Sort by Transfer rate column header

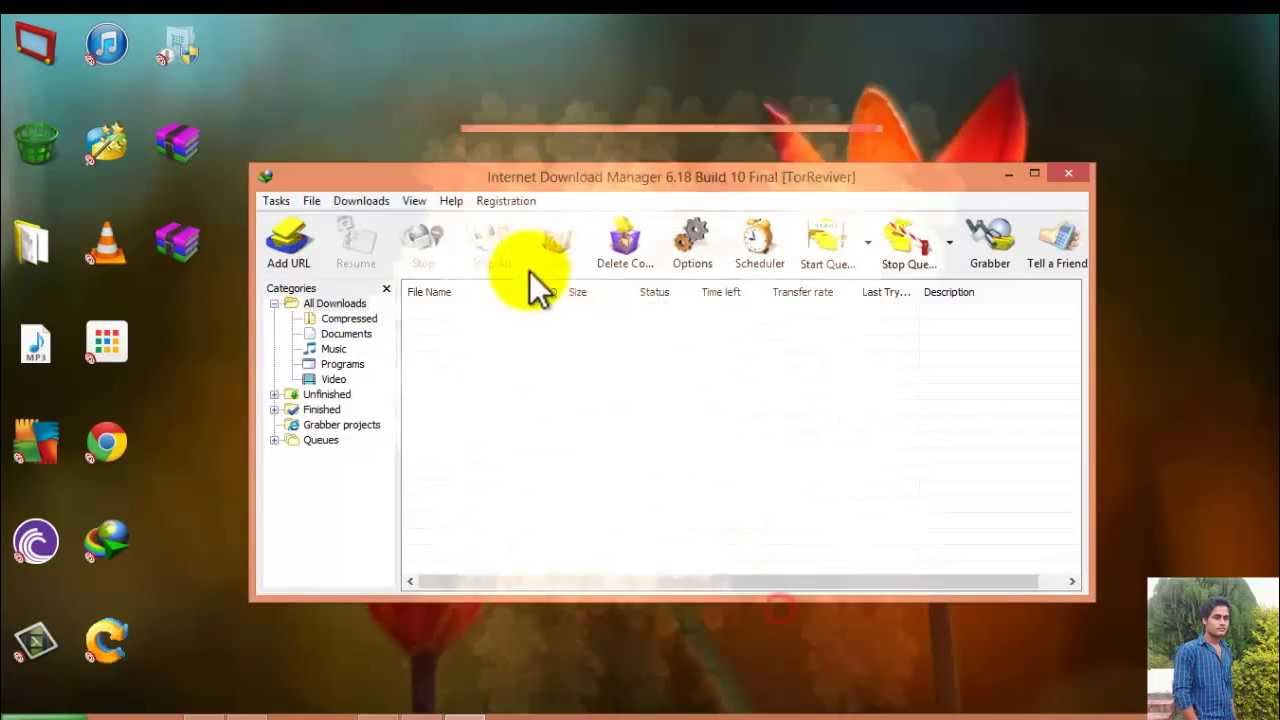pos(802,292)
